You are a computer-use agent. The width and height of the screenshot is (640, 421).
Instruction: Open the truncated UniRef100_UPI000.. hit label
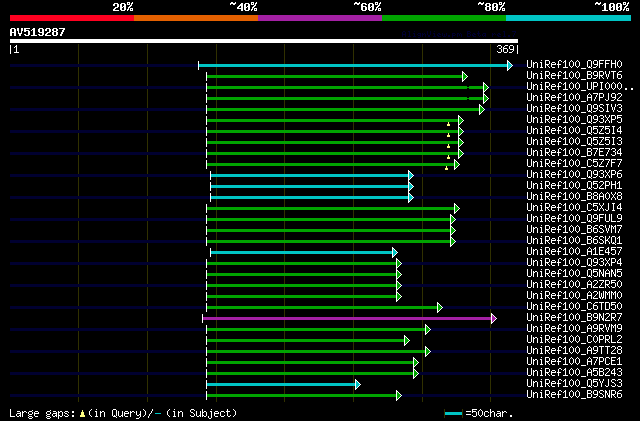click(580, 87)
